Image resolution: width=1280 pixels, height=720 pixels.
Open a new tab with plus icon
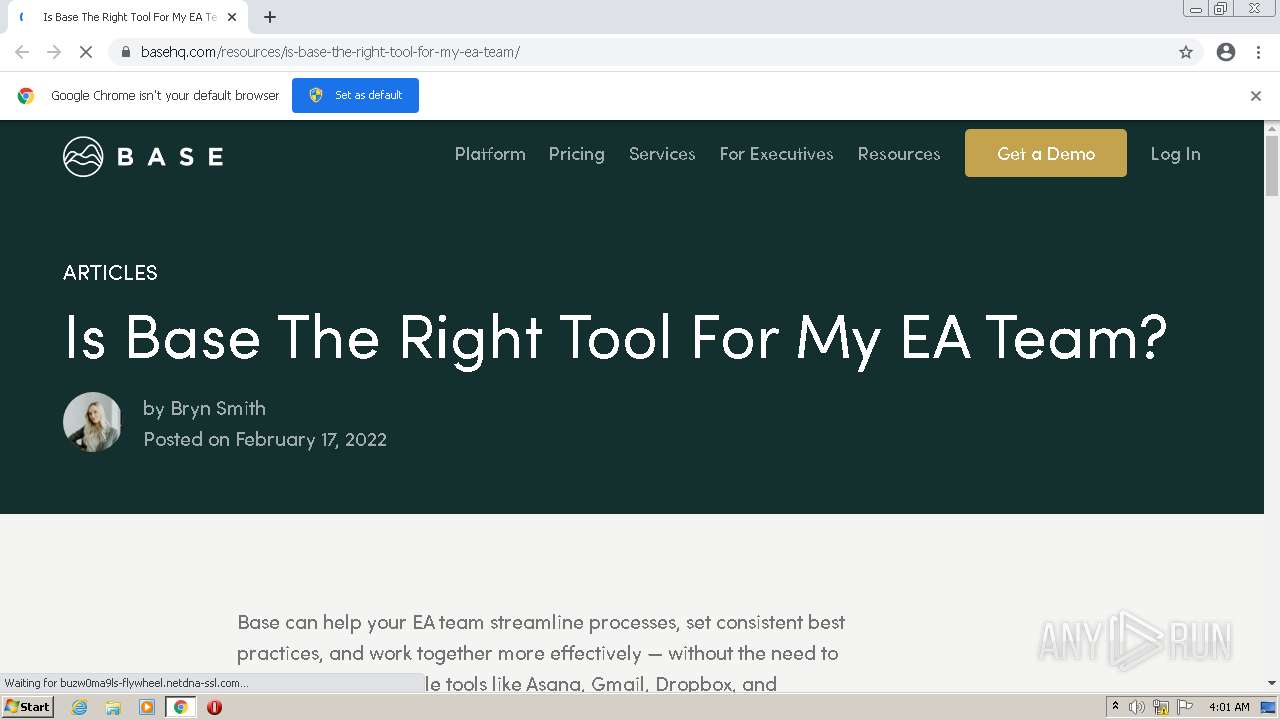(270, 17)
